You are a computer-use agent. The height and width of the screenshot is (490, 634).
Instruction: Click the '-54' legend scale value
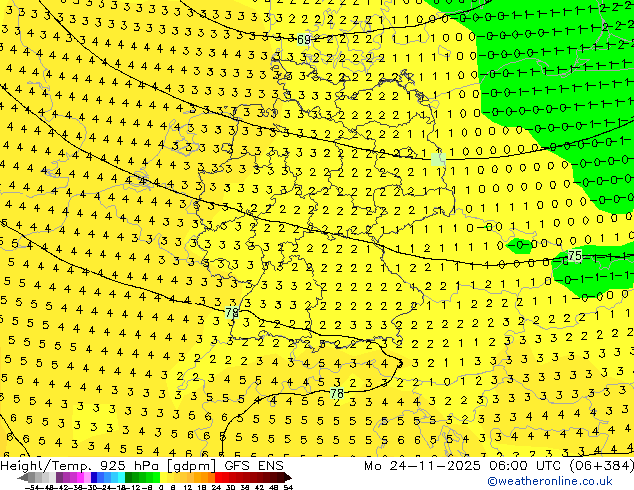click(32, 487)
